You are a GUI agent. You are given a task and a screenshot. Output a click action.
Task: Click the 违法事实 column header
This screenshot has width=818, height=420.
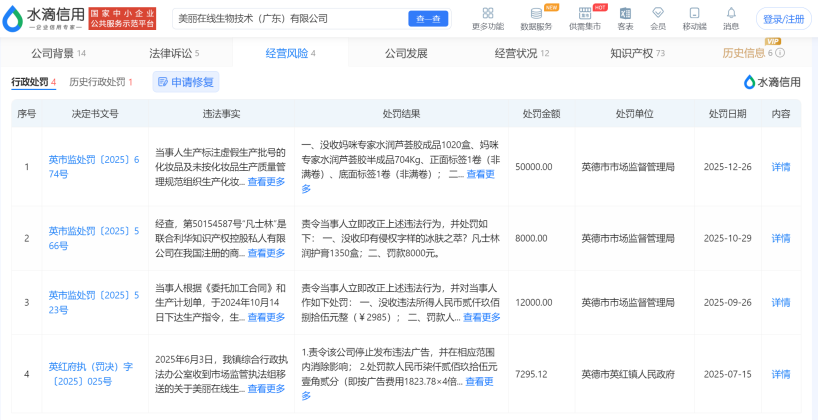point(221,114)
